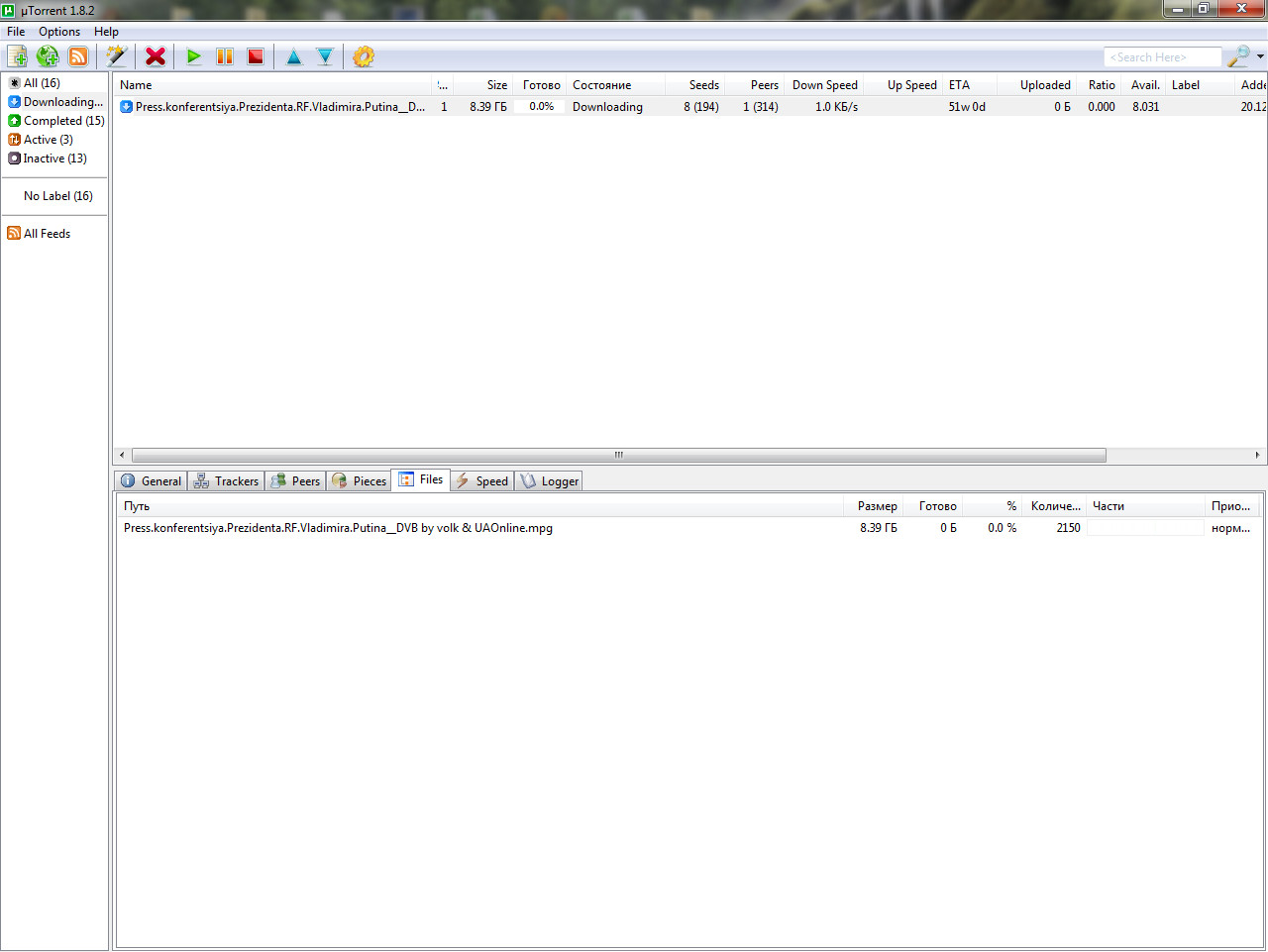This screenshot has width=1268, height=952.
Task: Open the Help menu
Action: (x=106, y=32)
